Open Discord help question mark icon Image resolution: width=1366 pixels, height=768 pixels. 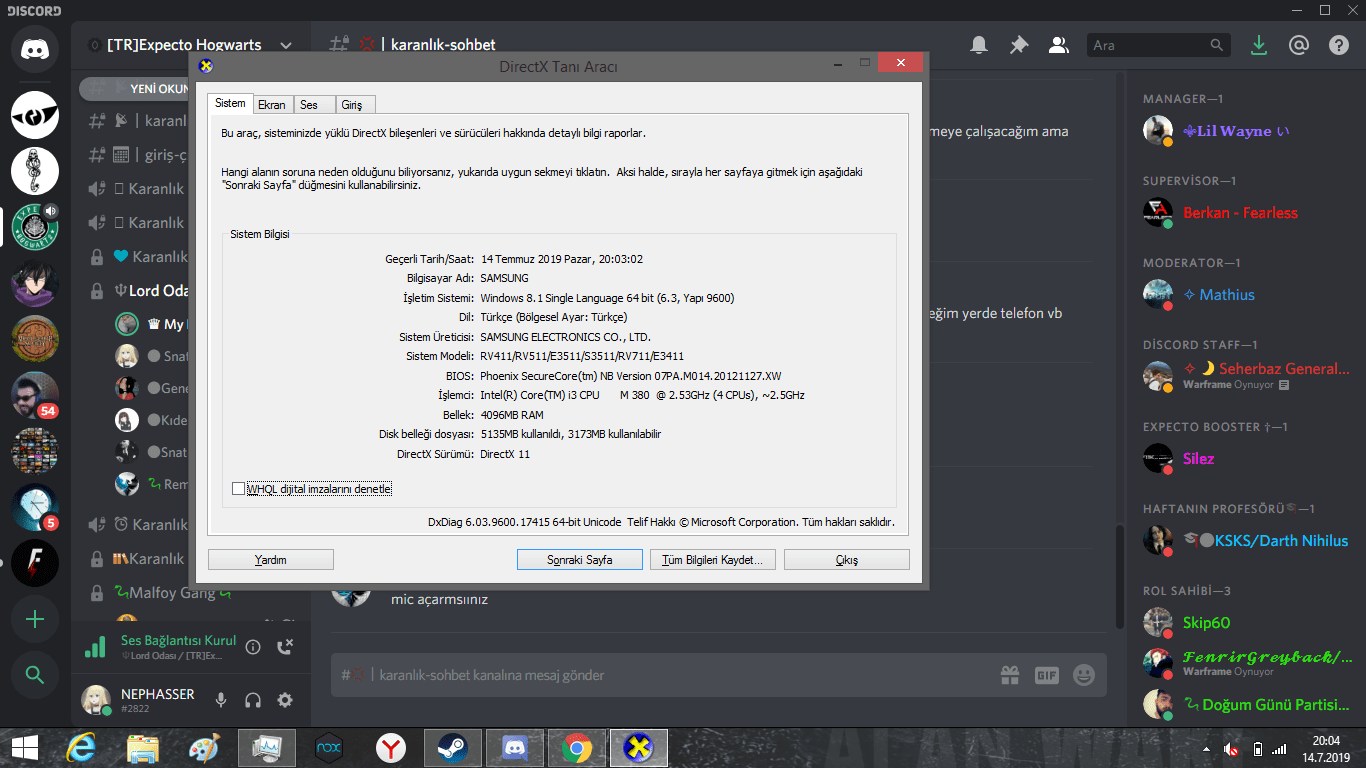point(1339,45)
